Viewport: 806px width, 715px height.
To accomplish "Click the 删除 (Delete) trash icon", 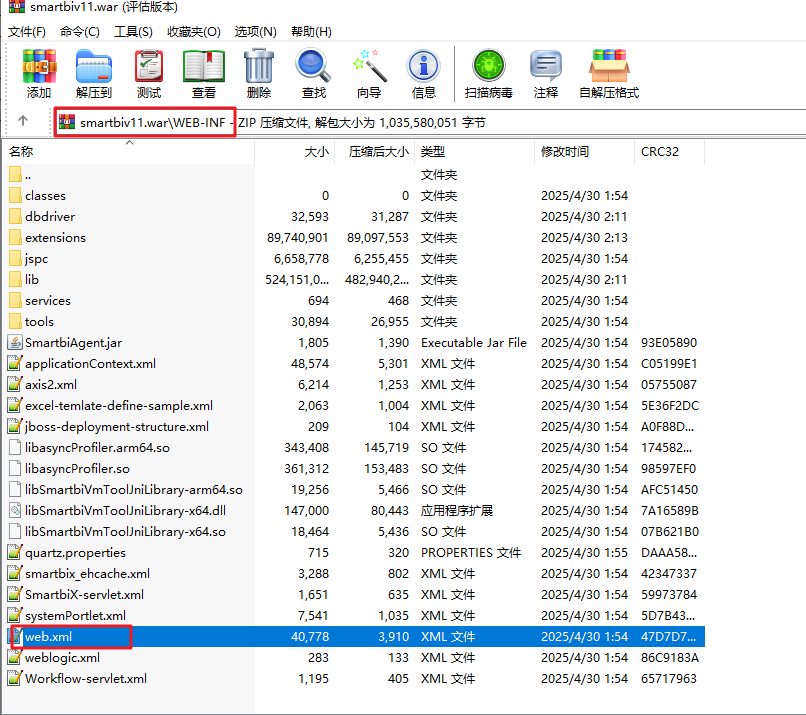I will 259,66.
